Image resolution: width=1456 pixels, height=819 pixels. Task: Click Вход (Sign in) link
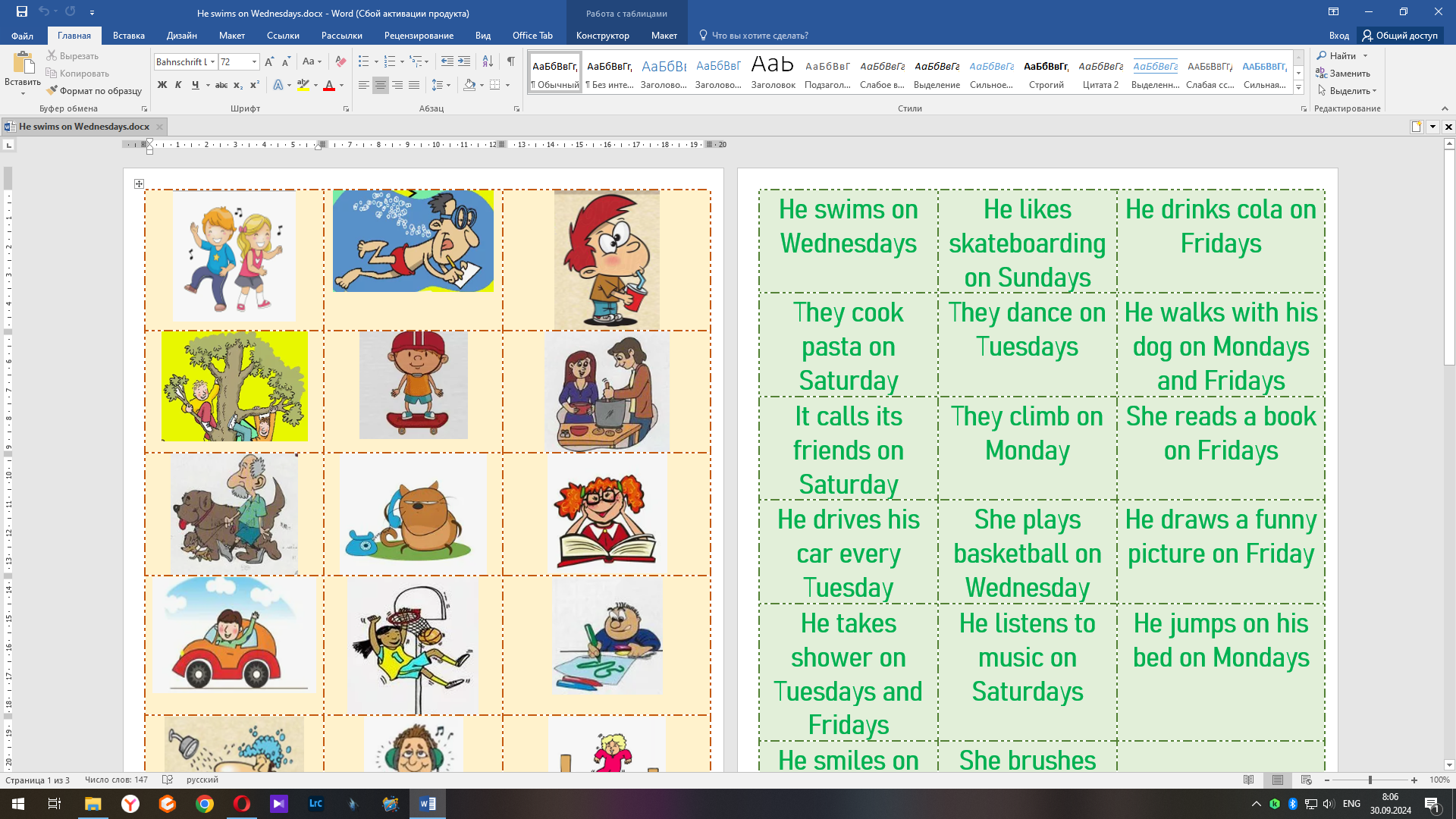[1338, 36]
